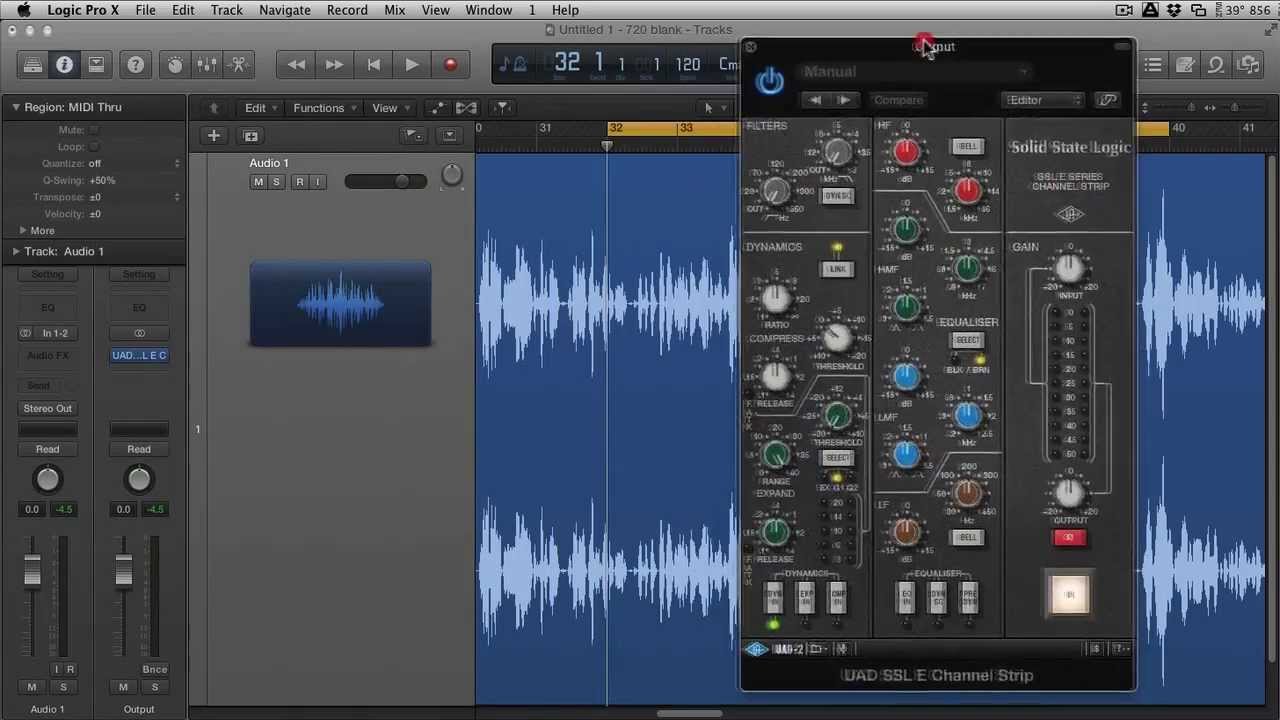Go to beginning of project
The height and width of the screenshot is (720, 1280).
click(x=373, y=65)
